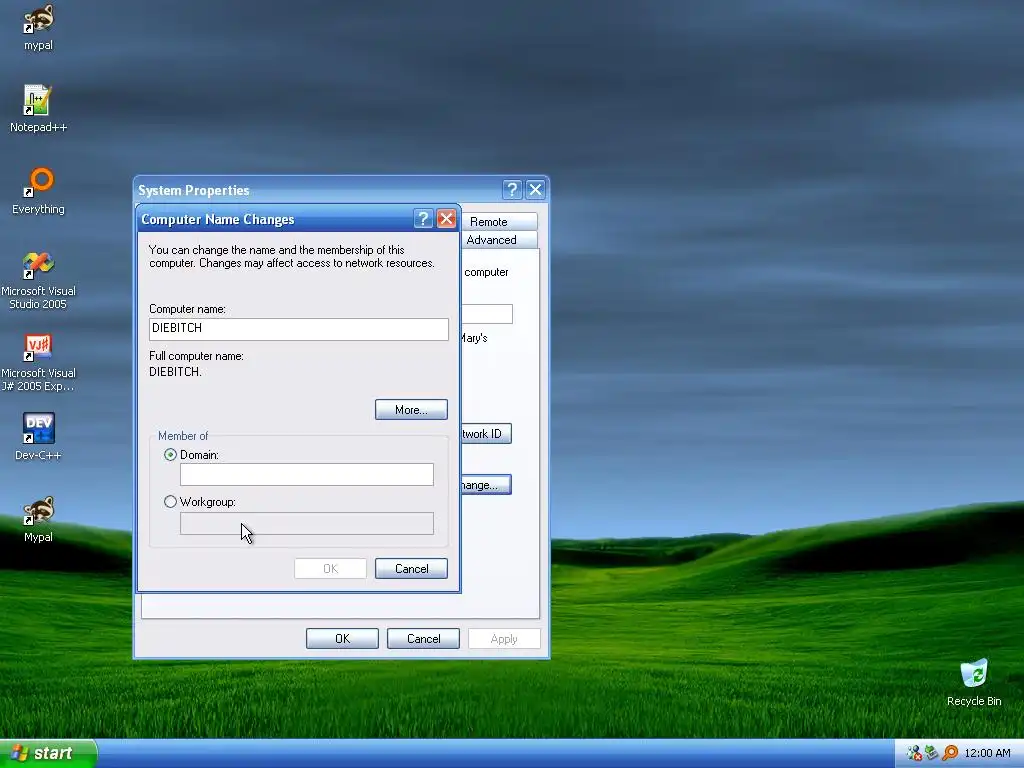Open the lowercase 'mypal' desktop shortcut
The image size is (1024, 768).
point(38,27)
